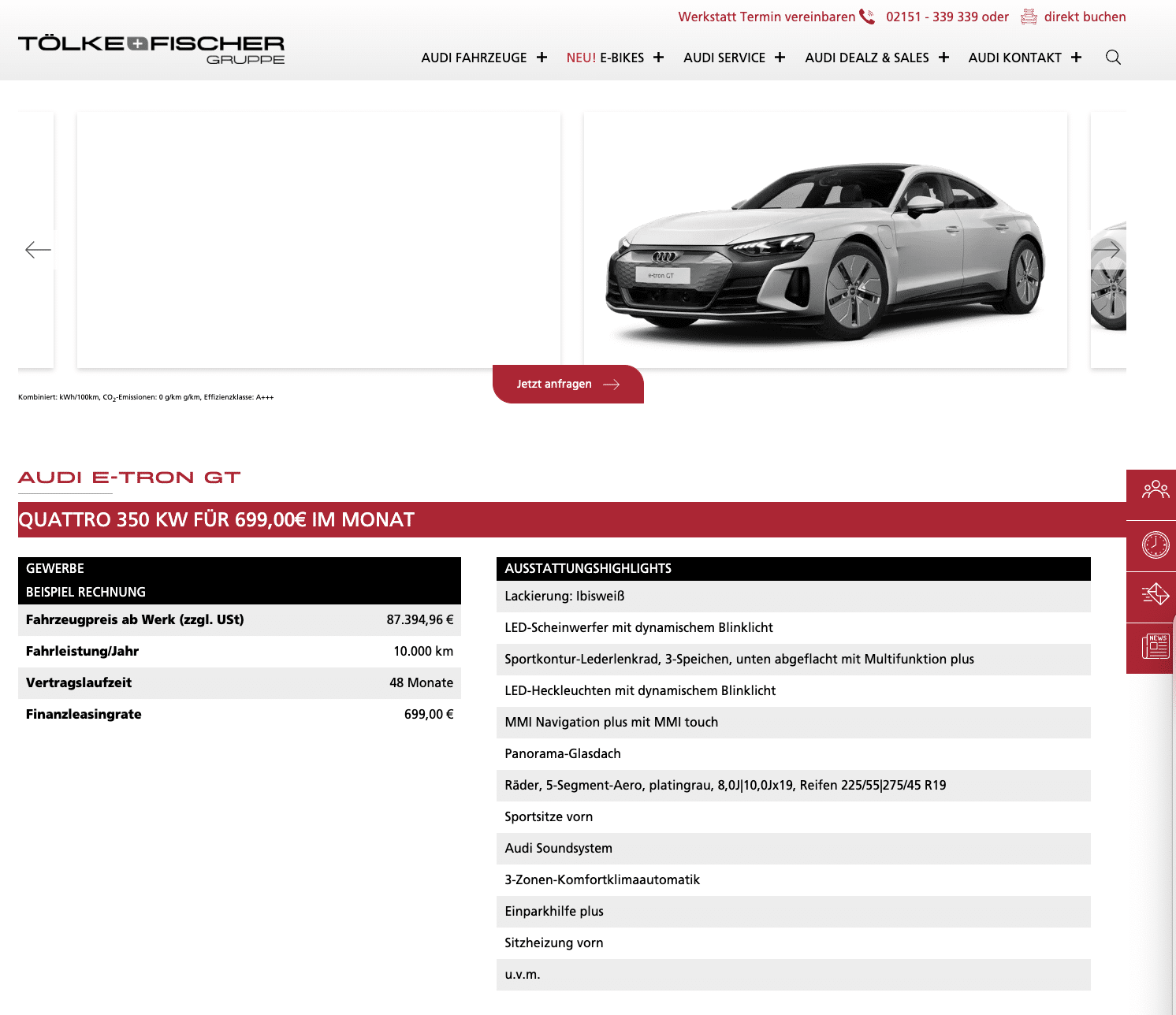Image resolution: width=1176 pixels, height=1015 pixels.
Task: Click the Finanzleasingrate 699,00 € value
Action: (x=429, y=714)
